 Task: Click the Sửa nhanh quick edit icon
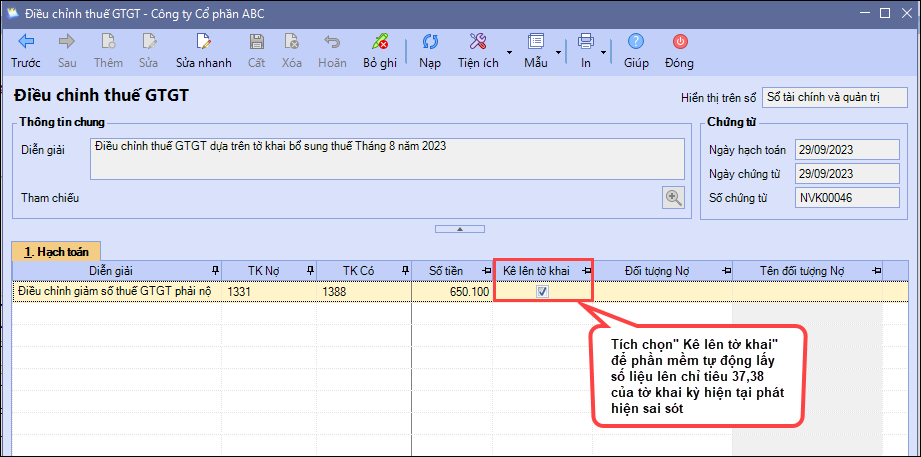(x=204, y=42)
